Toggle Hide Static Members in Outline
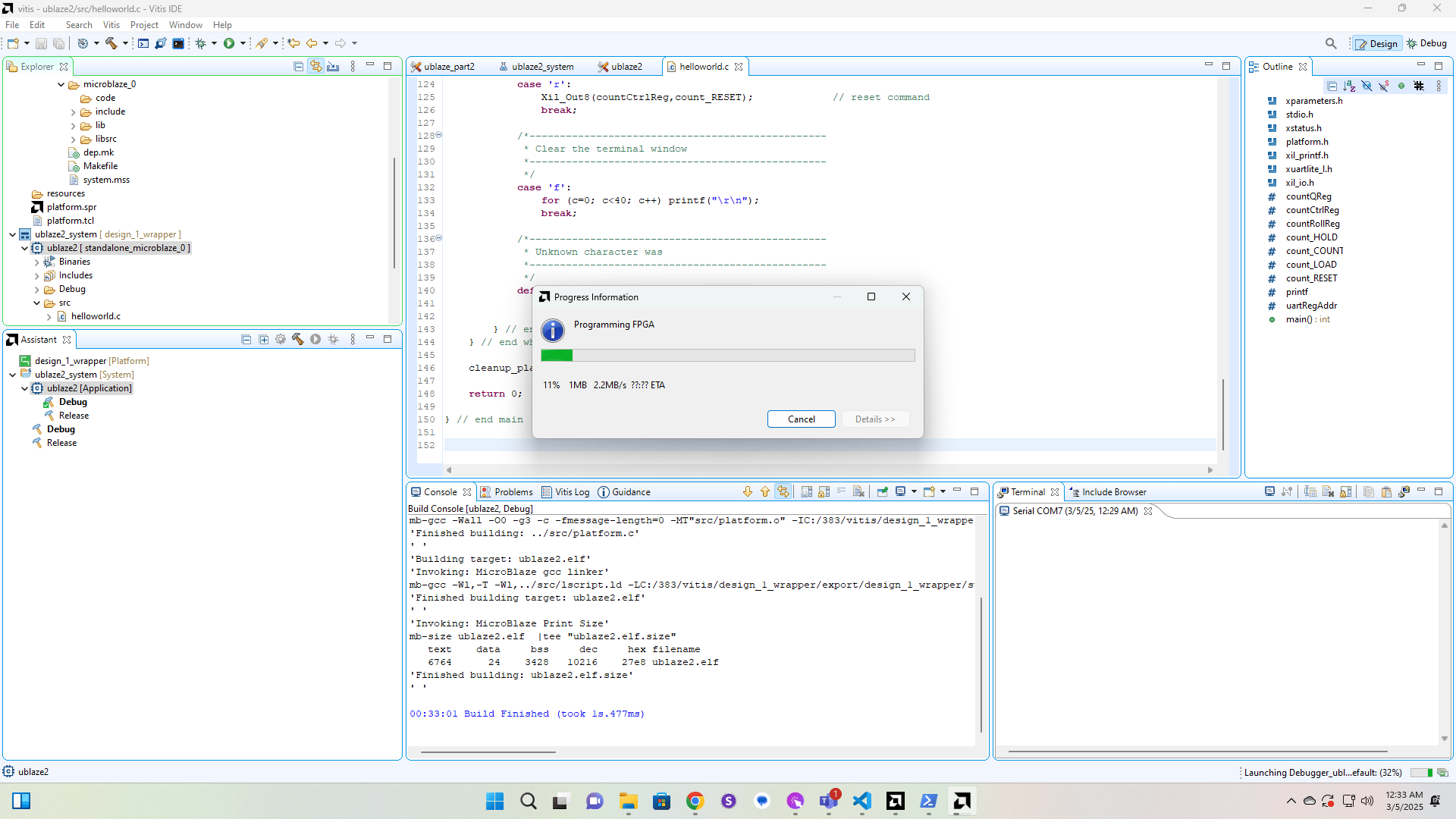Viewport: 1456px width, 819px height. click(1384, 86)
